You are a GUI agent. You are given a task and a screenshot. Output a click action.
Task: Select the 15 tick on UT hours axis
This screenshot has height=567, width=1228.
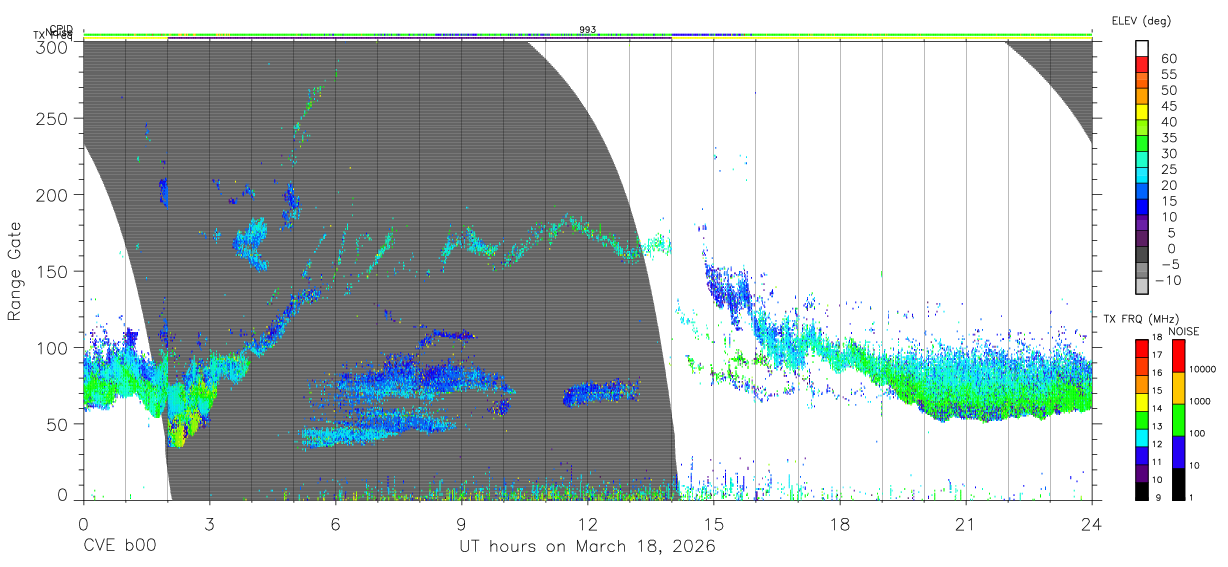point(714,524)
